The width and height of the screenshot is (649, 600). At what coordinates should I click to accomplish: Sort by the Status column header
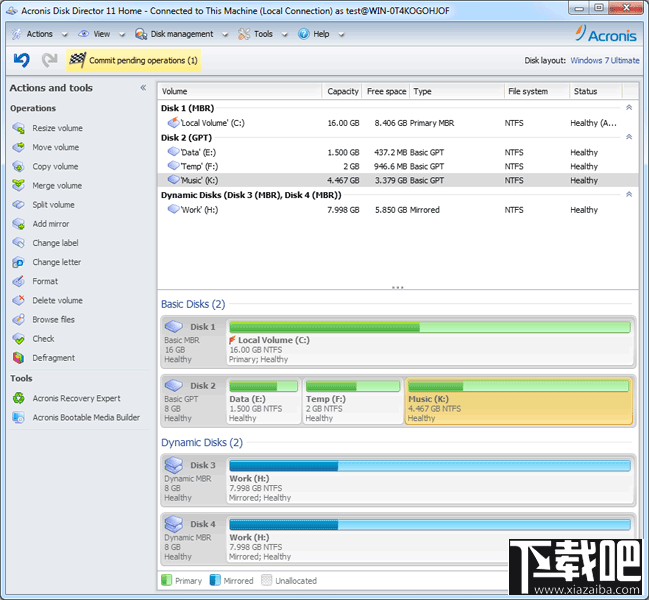point(595,91)
